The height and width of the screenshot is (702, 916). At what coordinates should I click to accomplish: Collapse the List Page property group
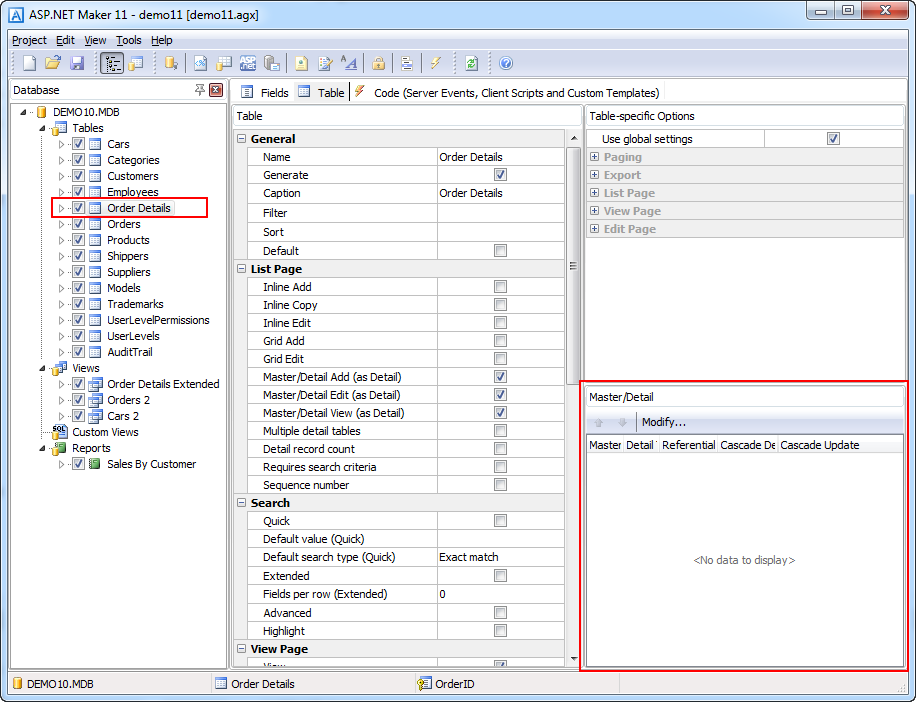tap(241, 269)
